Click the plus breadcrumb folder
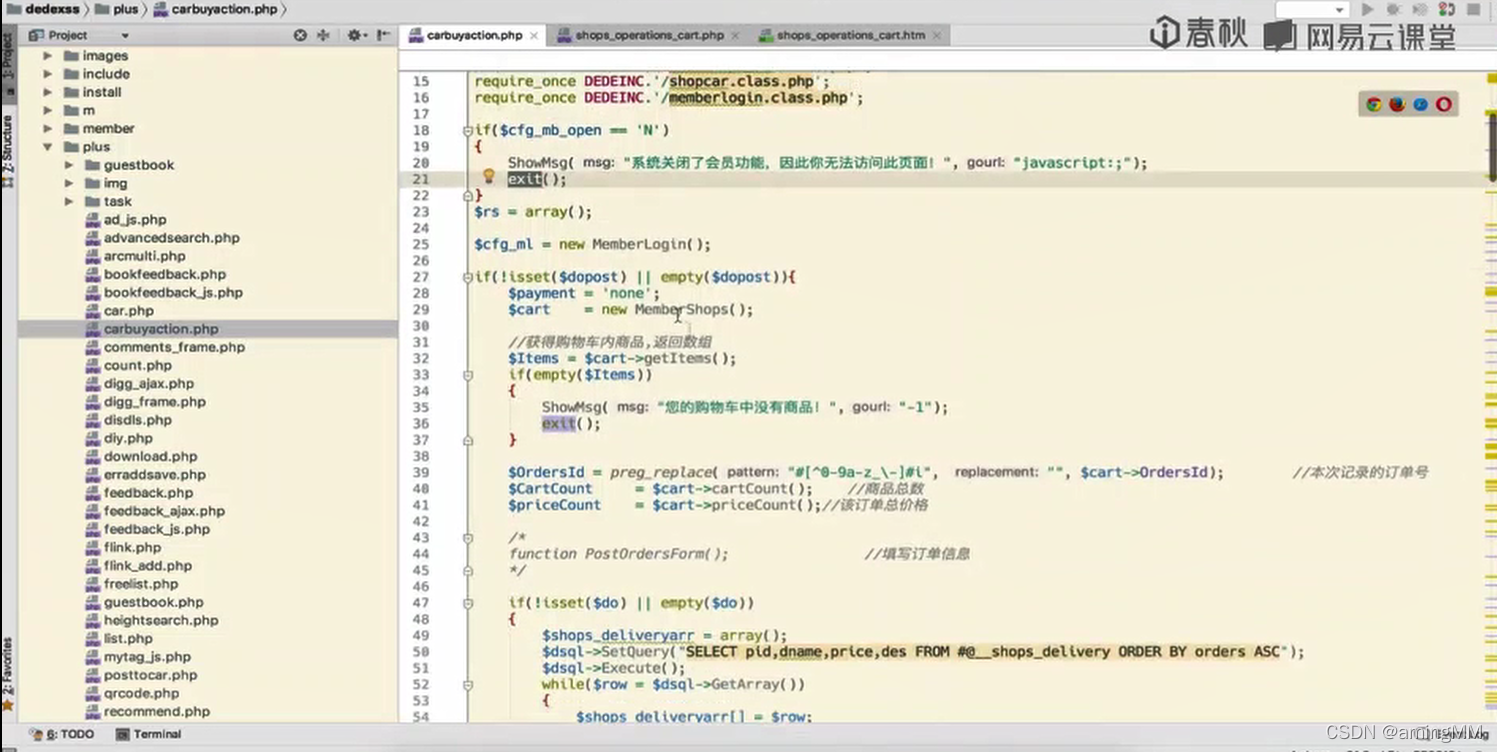 [x=117, y=9]
